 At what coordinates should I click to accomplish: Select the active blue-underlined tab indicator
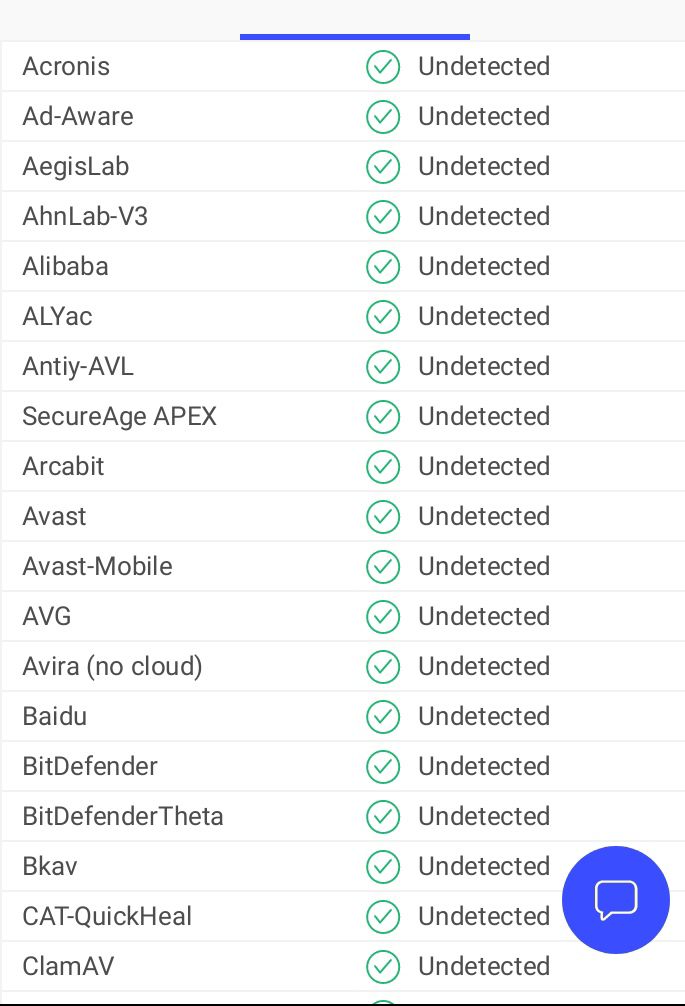(x=355, y=37)
